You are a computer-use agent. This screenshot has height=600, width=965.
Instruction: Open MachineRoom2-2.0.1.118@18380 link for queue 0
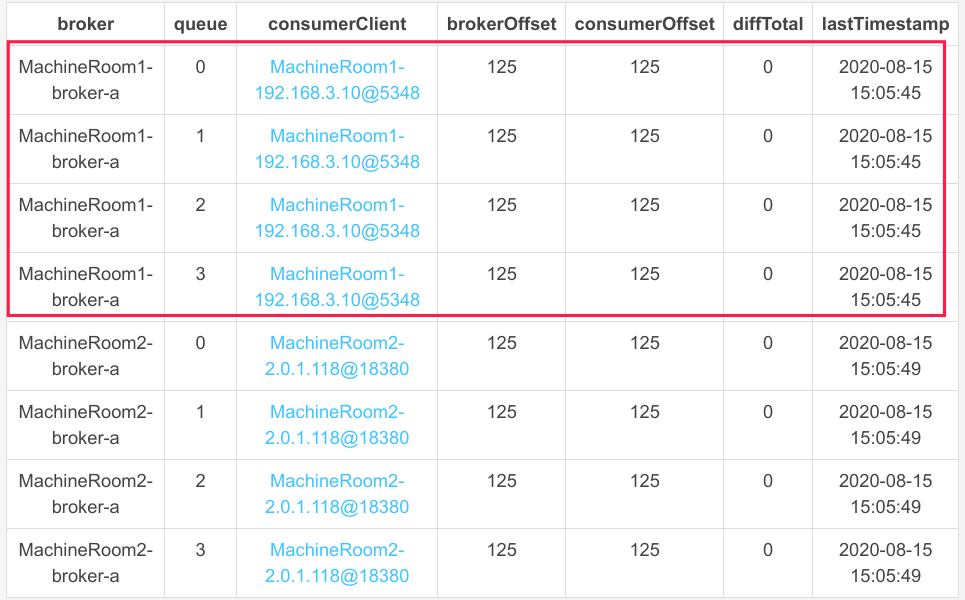(x=337, y=356)
